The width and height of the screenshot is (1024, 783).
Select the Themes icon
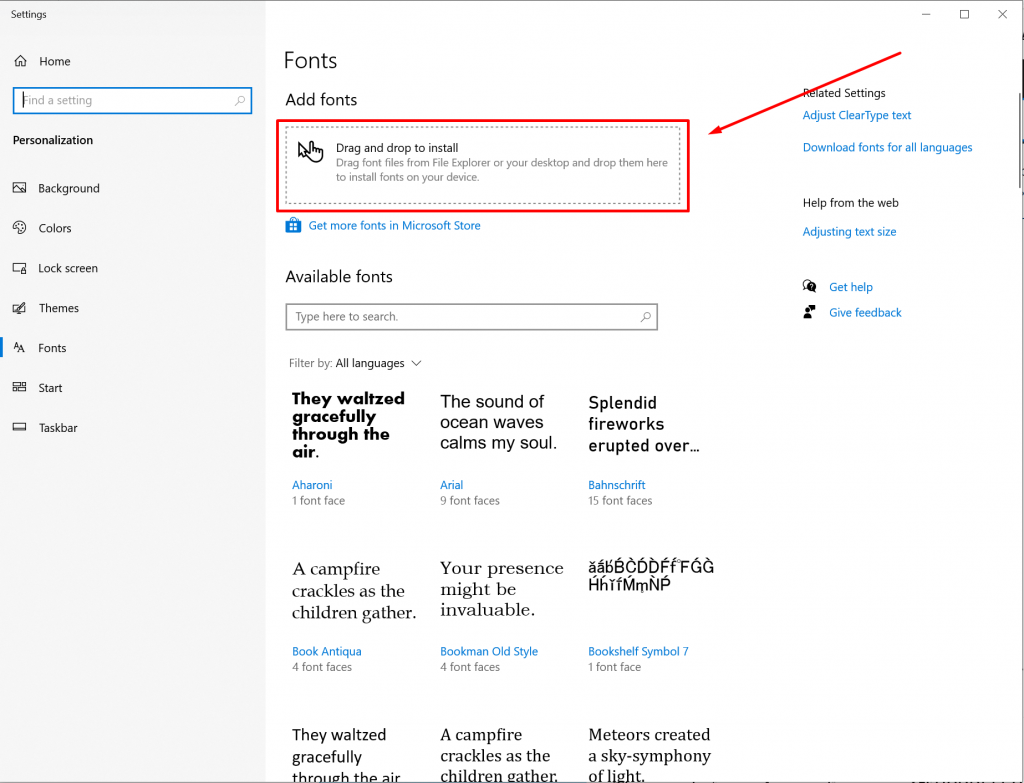(21, 308)
